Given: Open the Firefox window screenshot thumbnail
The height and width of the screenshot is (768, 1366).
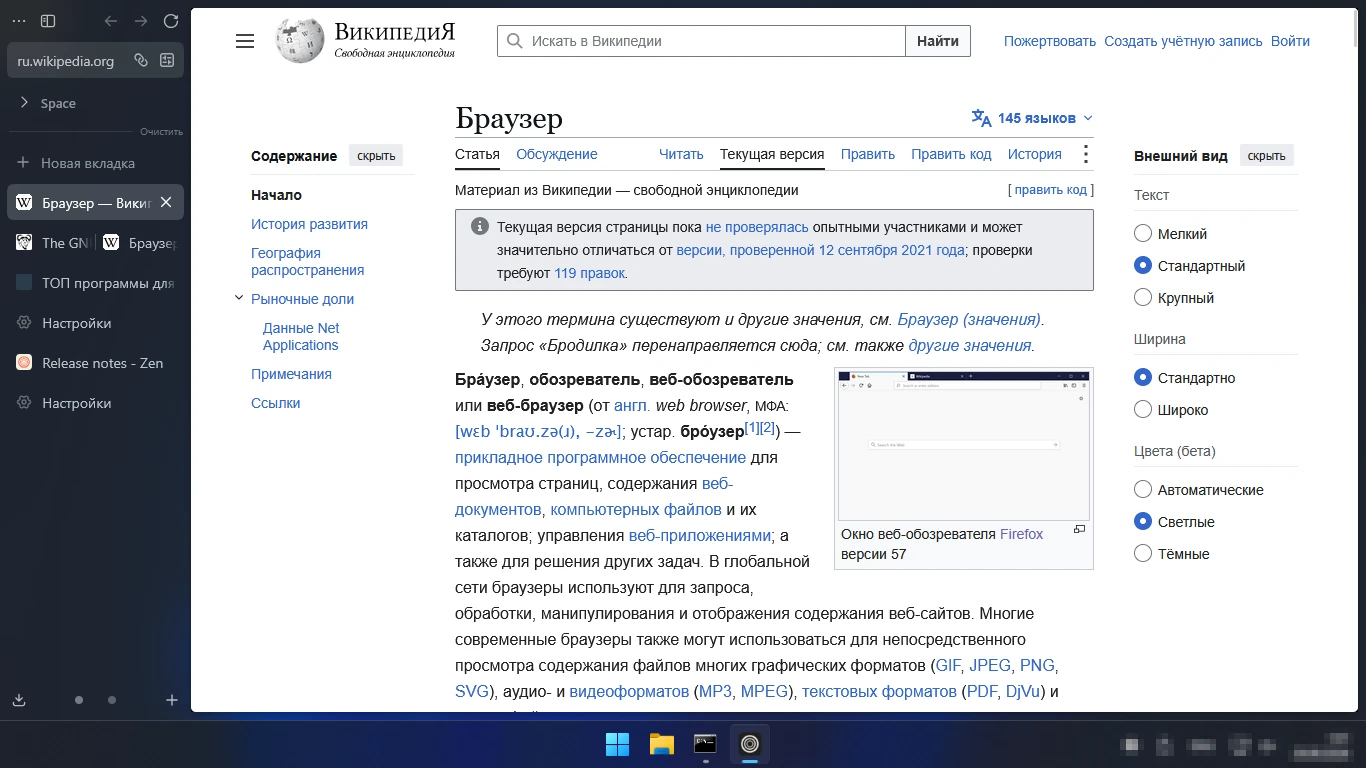Looking at the screenshot, I should (x=963, y=444).
